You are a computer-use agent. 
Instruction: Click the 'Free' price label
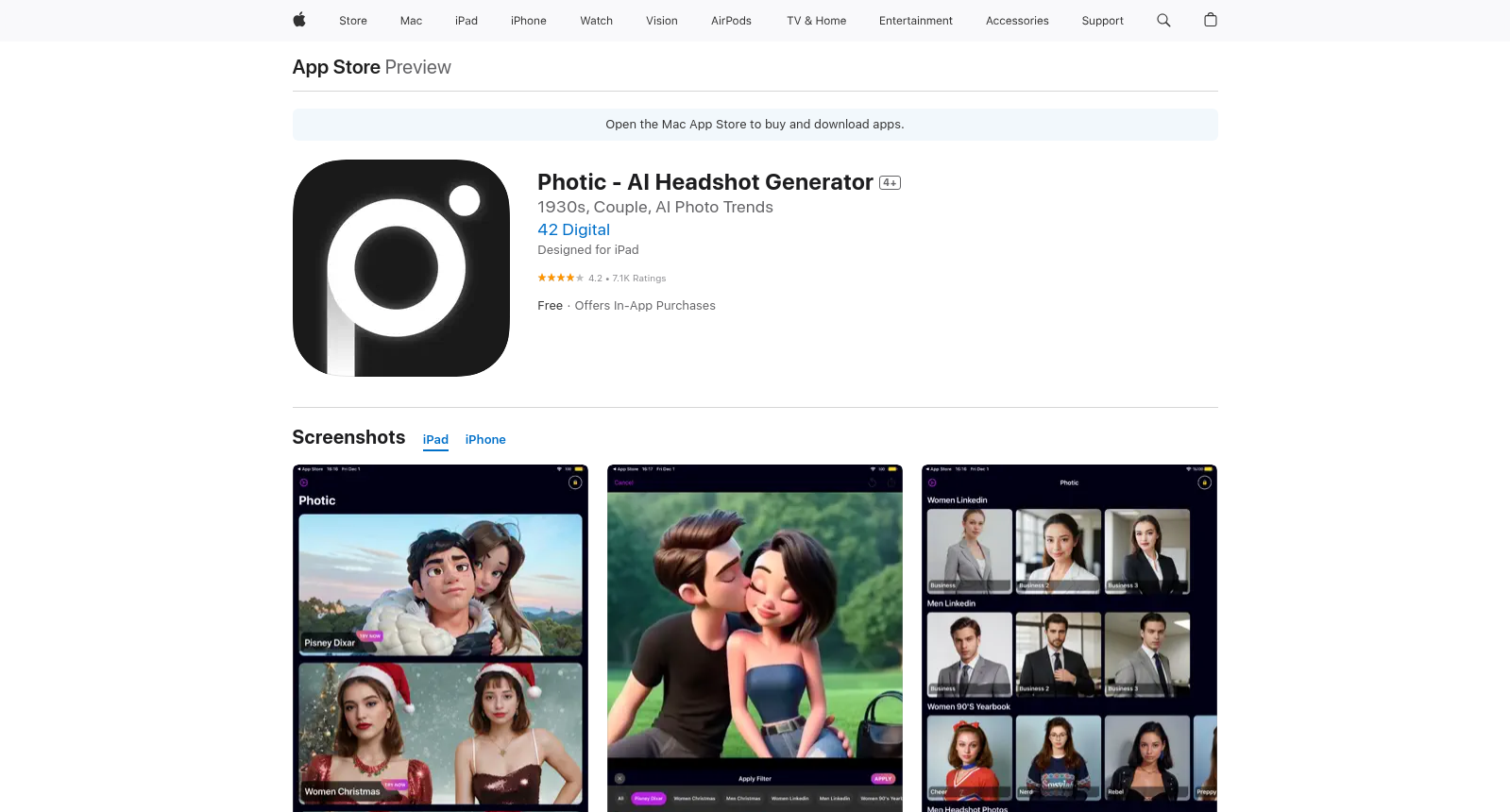550,306
